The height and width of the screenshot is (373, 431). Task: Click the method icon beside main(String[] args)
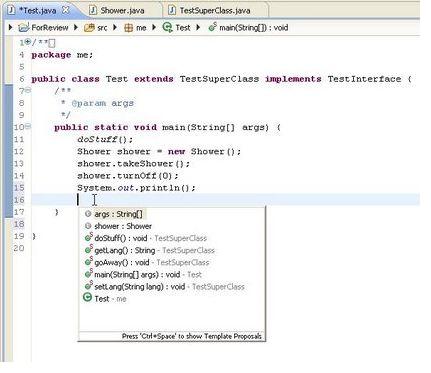point(88,274)
